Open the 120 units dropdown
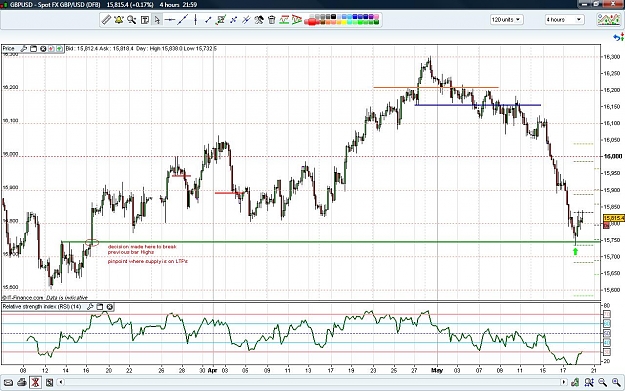 506,20
